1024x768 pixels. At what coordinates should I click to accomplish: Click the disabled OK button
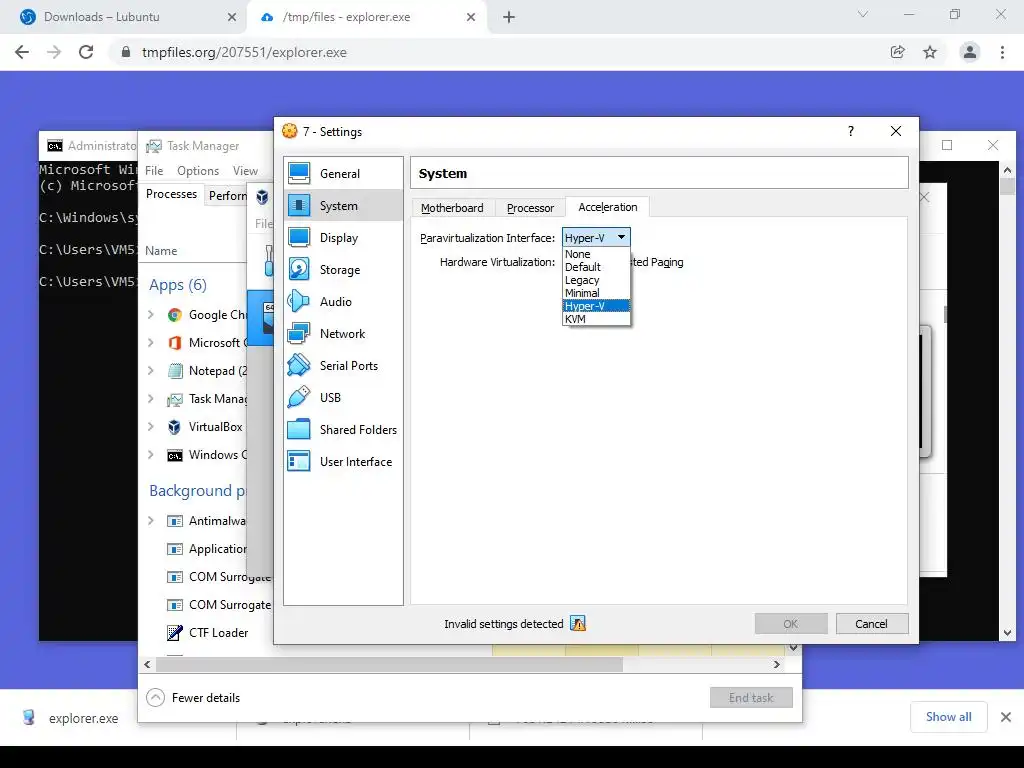click(x=791, y=624)
